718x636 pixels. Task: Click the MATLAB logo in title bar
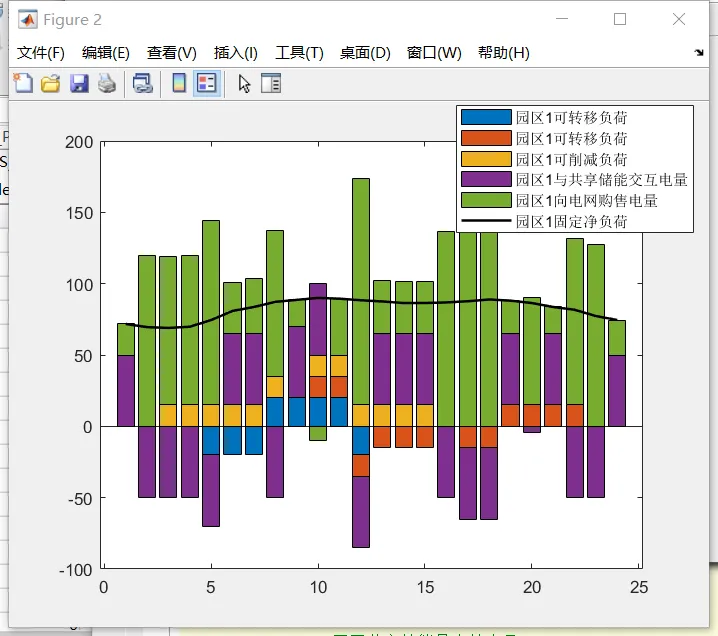pyautogui.click(x=27, y=20)
